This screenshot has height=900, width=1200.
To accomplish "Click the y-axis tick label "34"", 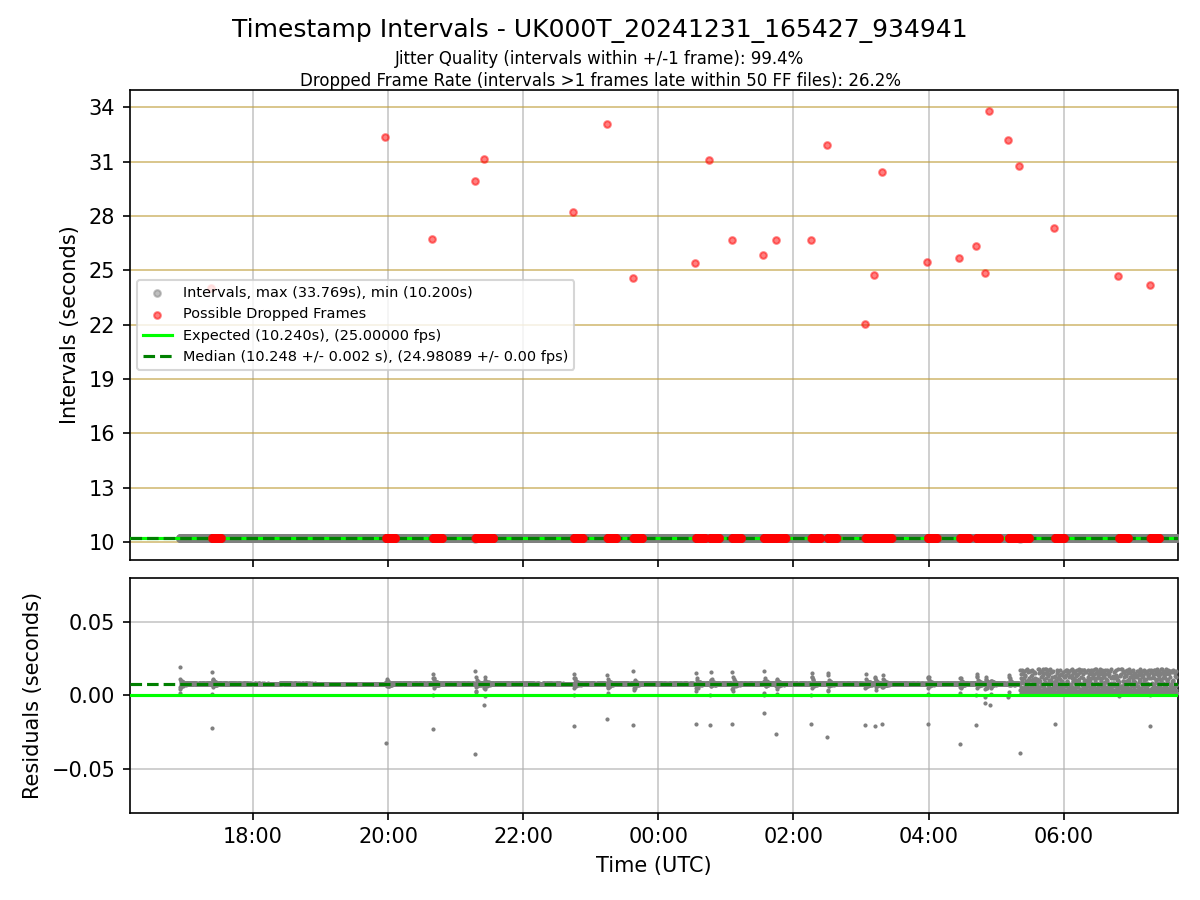I will [104, 107].
